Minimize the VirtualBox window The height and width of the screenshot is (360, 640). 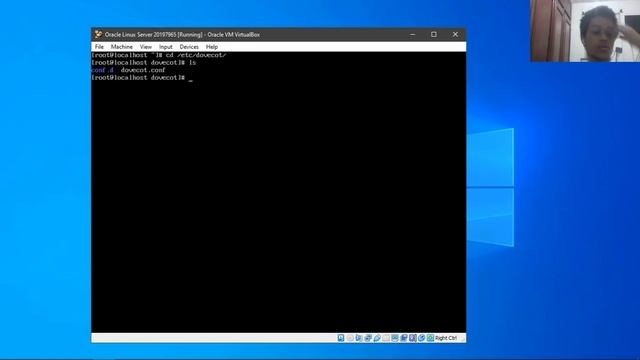(x=413, y=35)
